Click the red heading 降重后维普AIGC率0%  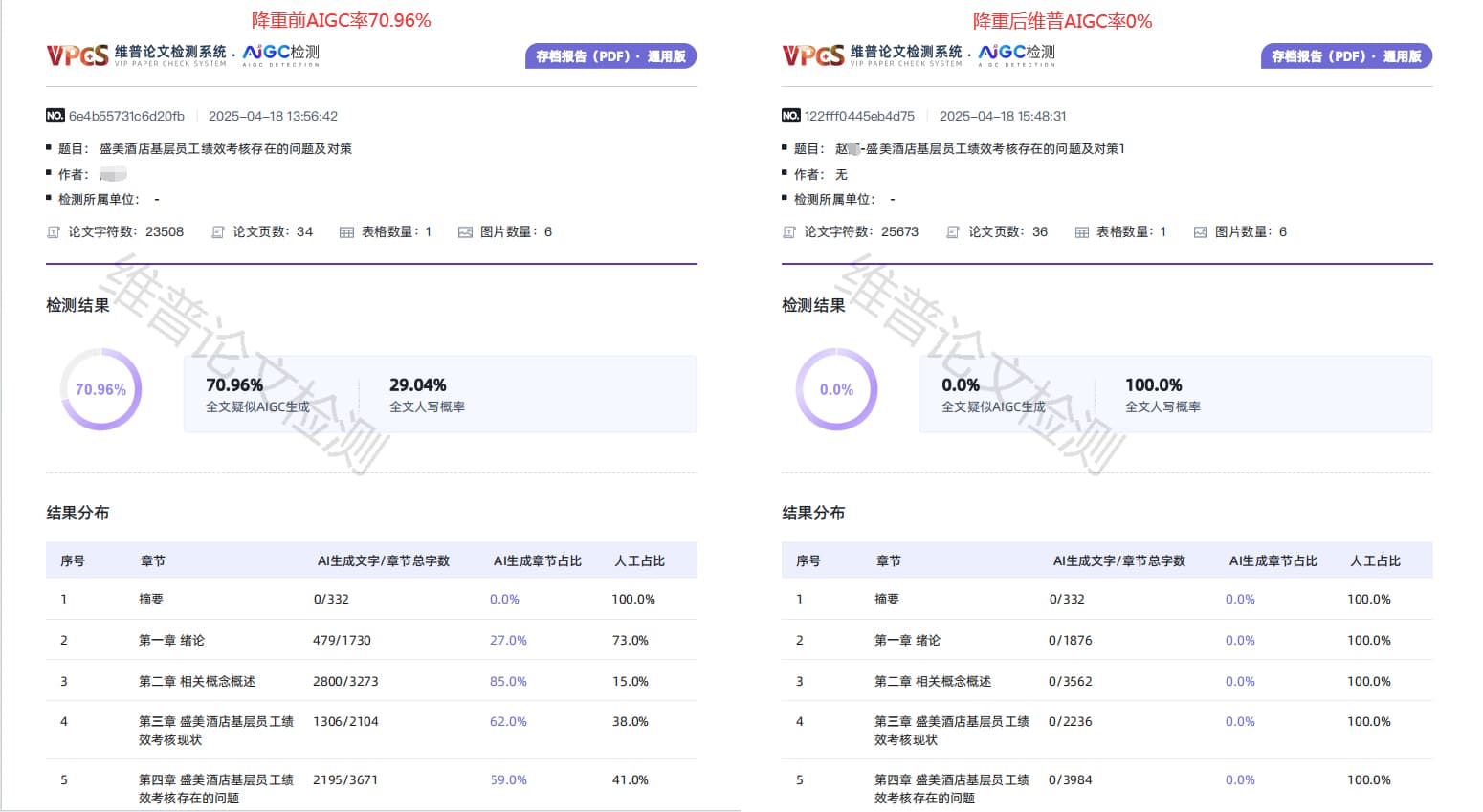click(x=1062, y=21)
